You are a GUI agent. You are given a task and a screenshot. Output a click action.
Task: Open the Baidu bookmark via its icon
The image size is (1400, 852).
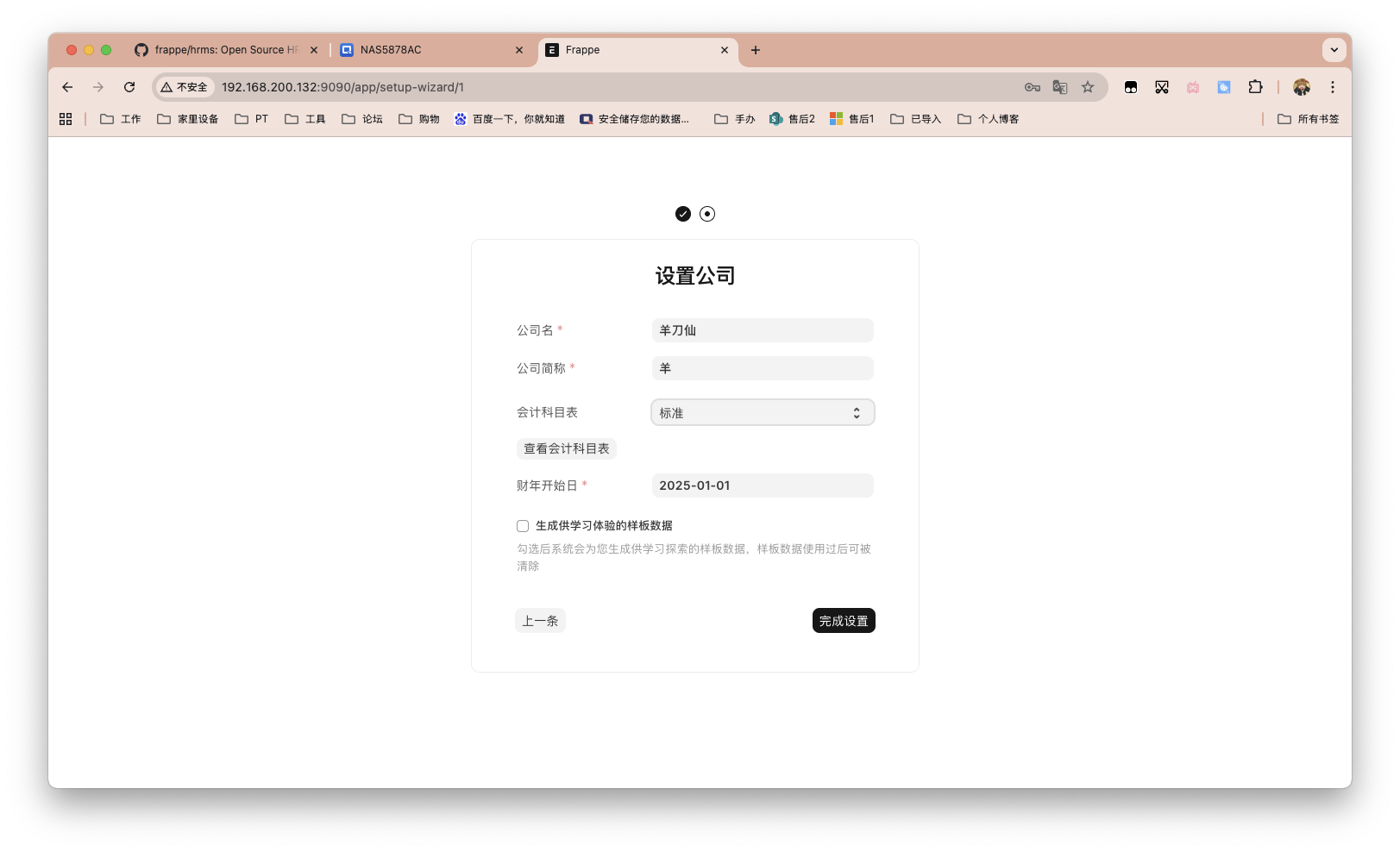click(461, 118)
